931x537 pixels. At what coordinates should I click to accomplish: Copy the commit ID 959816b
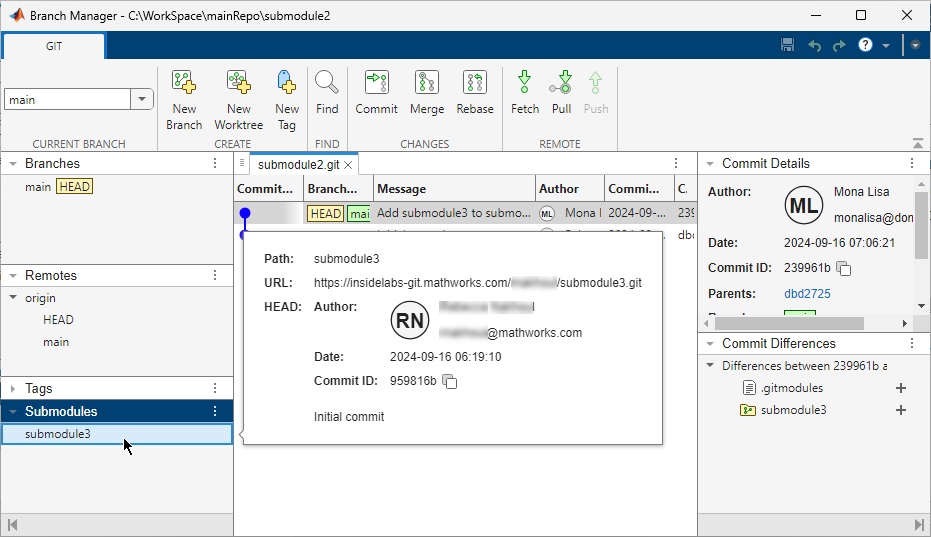pyautogui.click(x=451, y=381)
